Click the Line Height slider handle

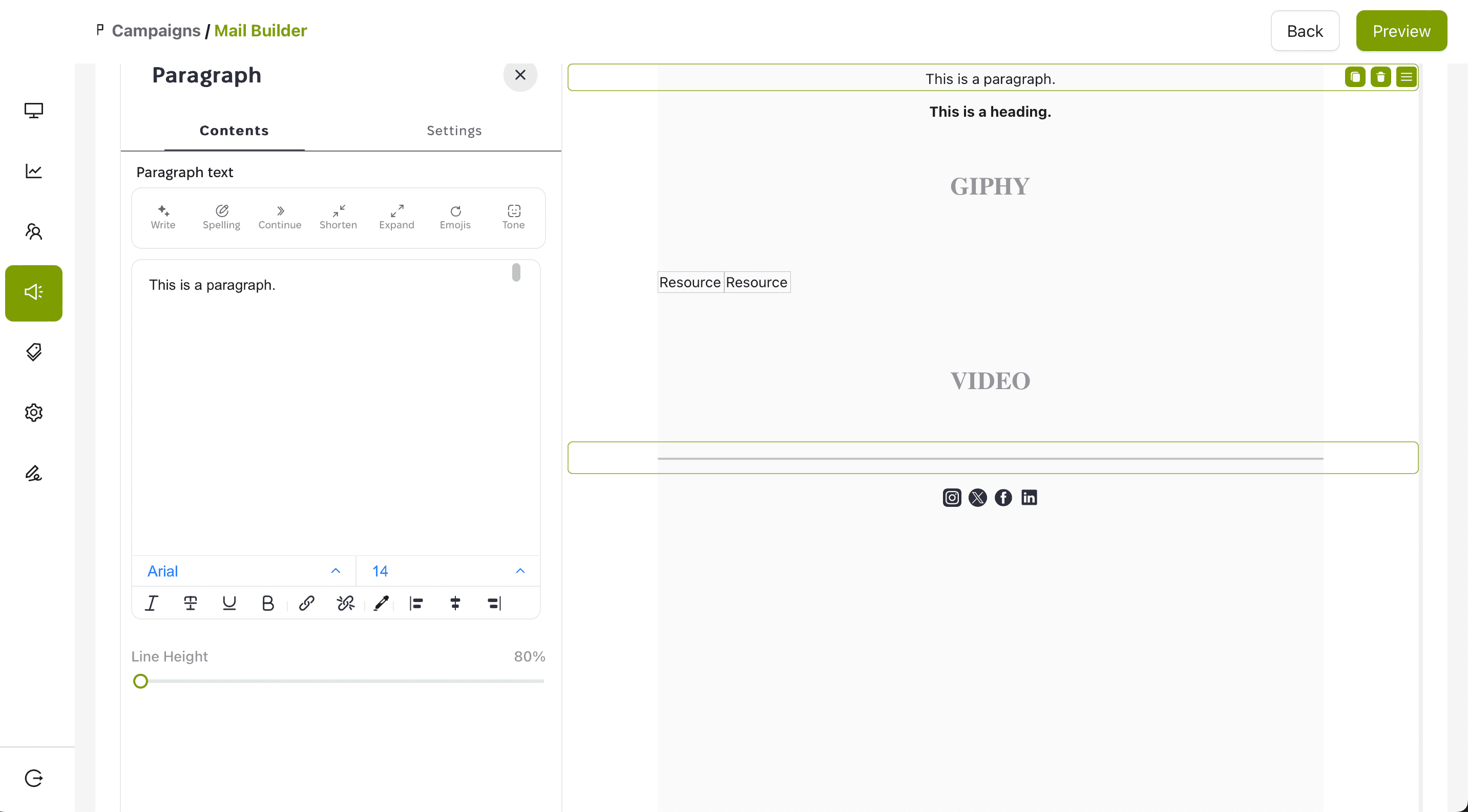pos(141,681)
